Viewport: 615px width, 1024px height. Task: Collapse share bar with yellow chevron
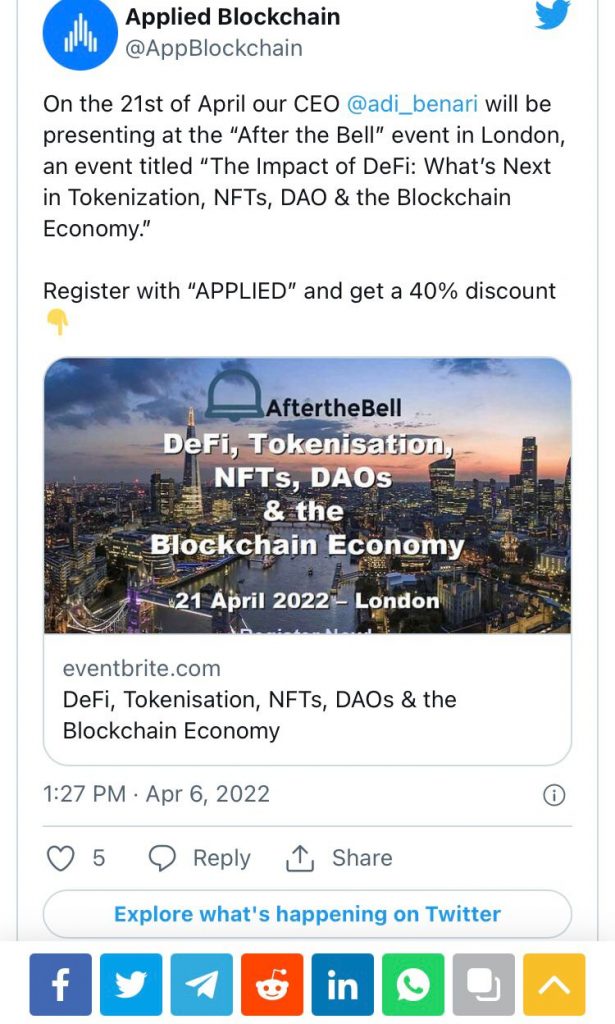[x=553, y=985]
